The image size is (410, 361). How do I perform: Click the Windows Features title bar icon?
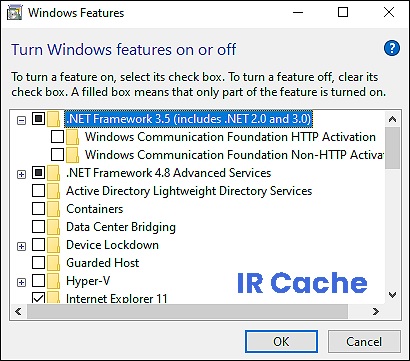[x=14, y=13]
